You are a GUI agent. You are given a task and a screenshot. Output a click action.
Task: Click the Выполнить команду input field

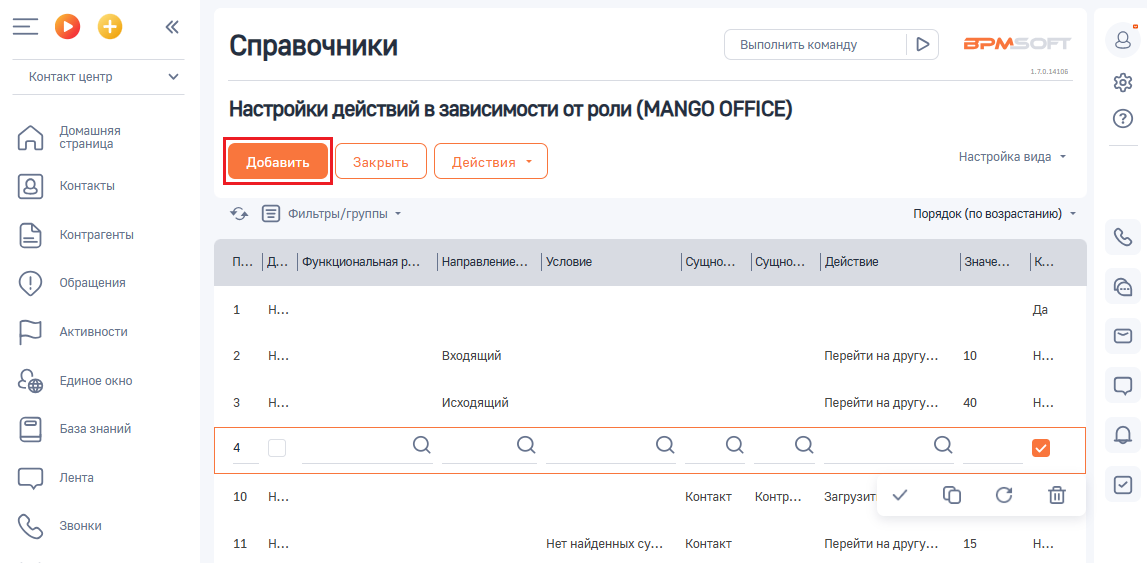(815, 45)
